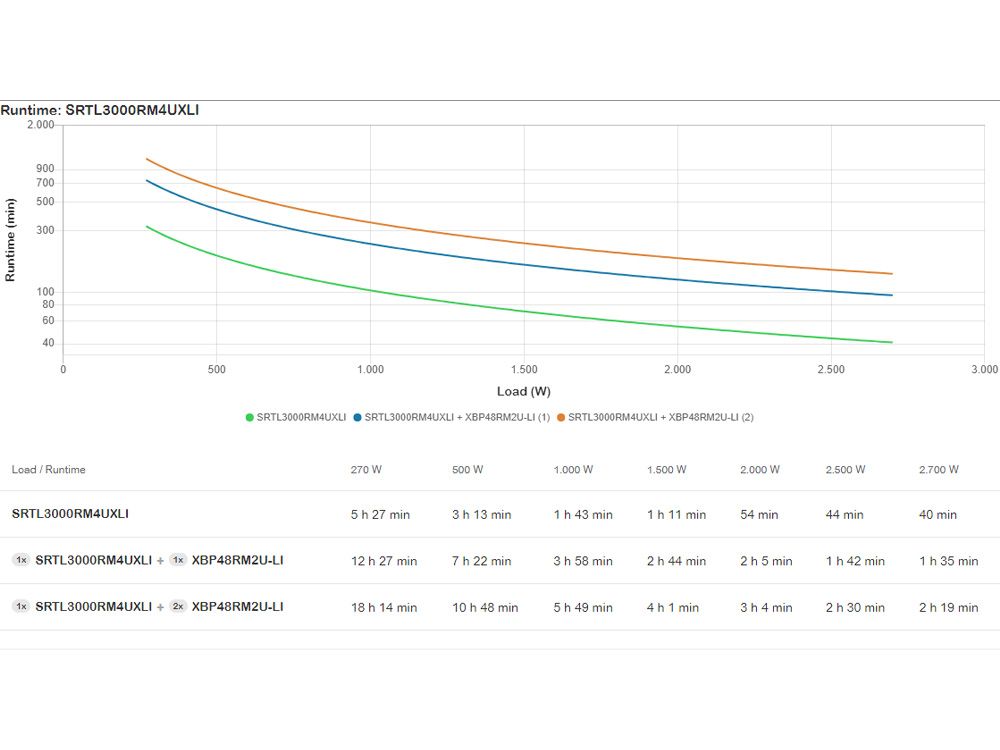Click XBP48RM2U-LI label in the 12 h 27 min row
The image size is (1000, 750).
[237, 560]
